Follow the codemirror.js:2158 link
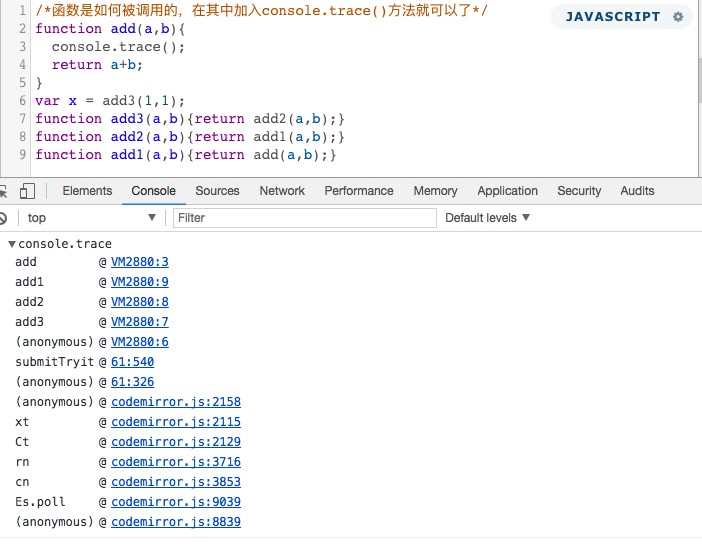The image size is (702, 552). click(175, 402)
